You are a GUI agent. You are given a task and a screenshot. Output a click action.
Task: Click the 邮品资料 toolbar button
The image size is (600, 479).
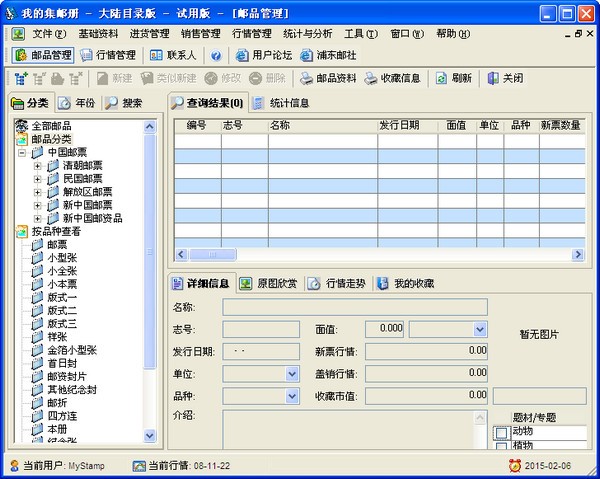click(328, 78)
